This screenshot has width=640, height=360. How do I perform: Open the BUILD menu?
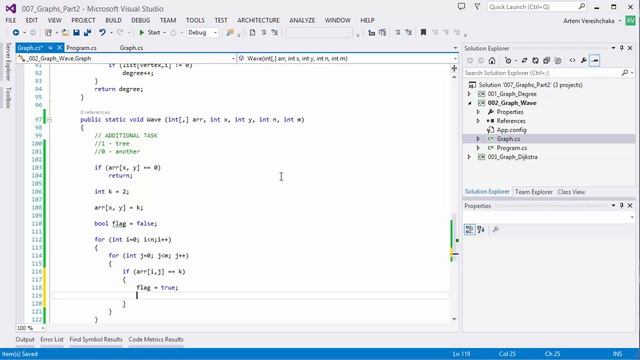click(x=113, y=20)
